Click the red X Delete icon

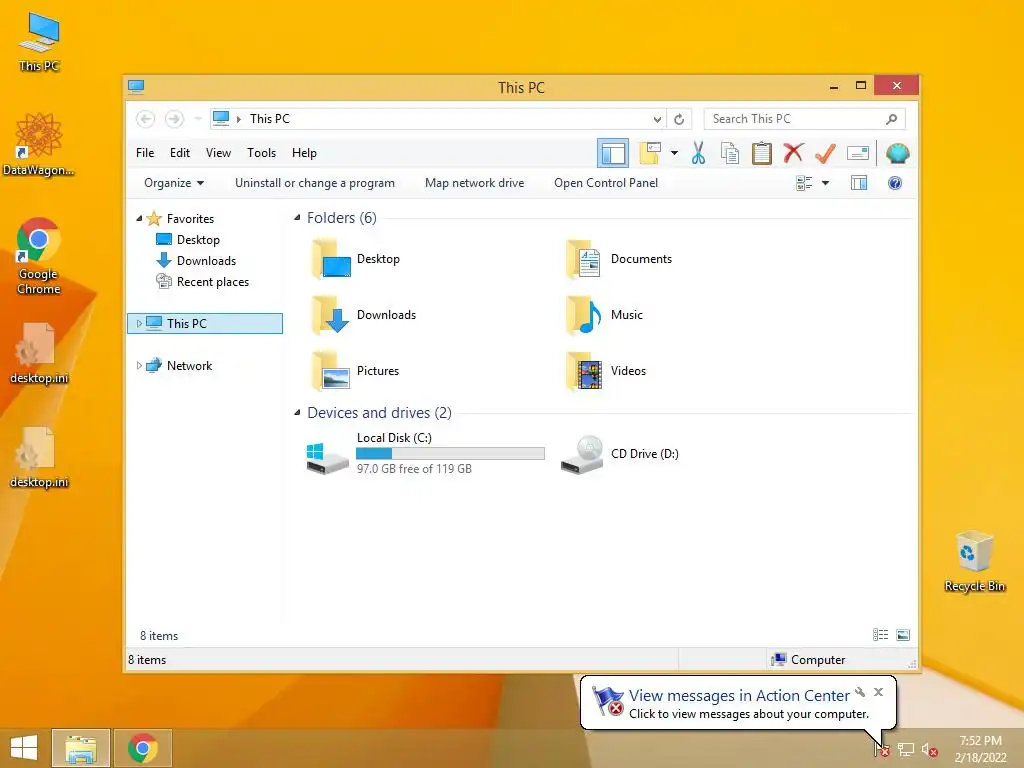pyautogui.click(x=793, y=153)
